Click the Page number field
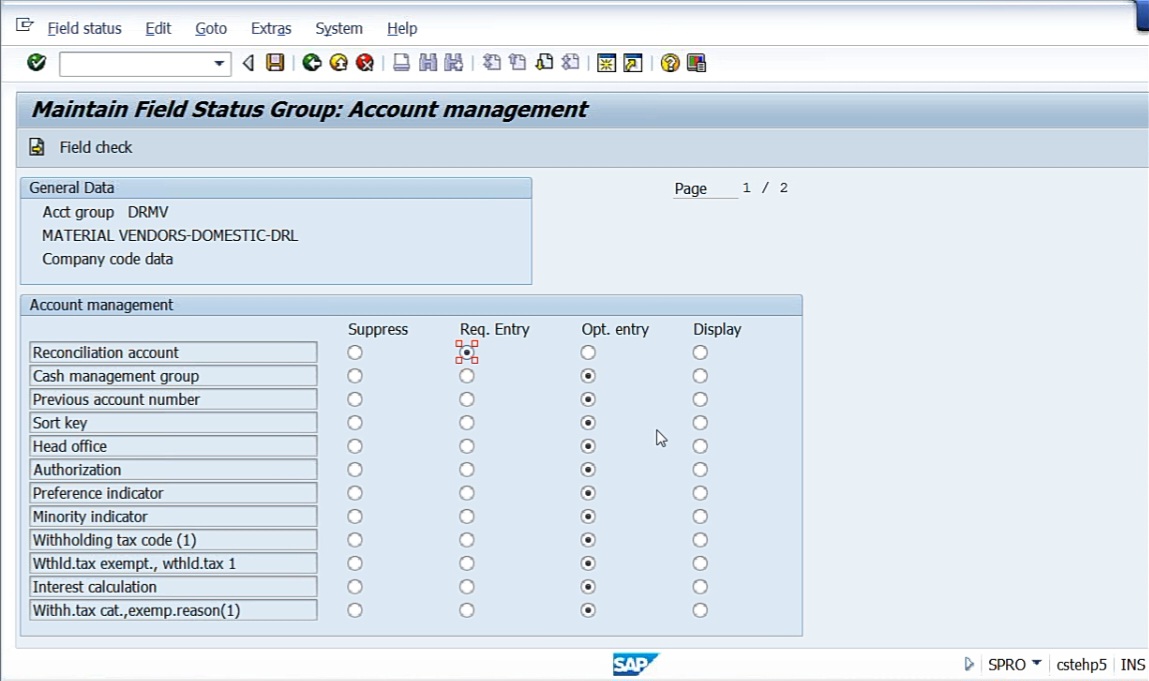The height and width of the screenshot is (681, 1149). (x=746, y=188)
